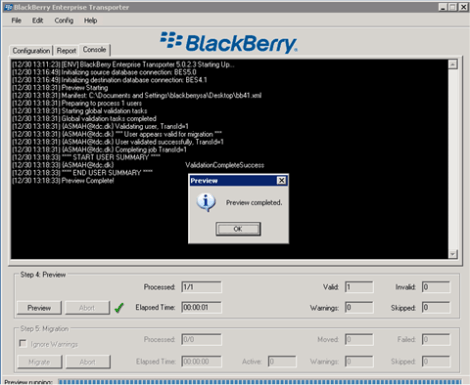Click the Failed count field
The image size is (470, 385).
click(436, 340)
